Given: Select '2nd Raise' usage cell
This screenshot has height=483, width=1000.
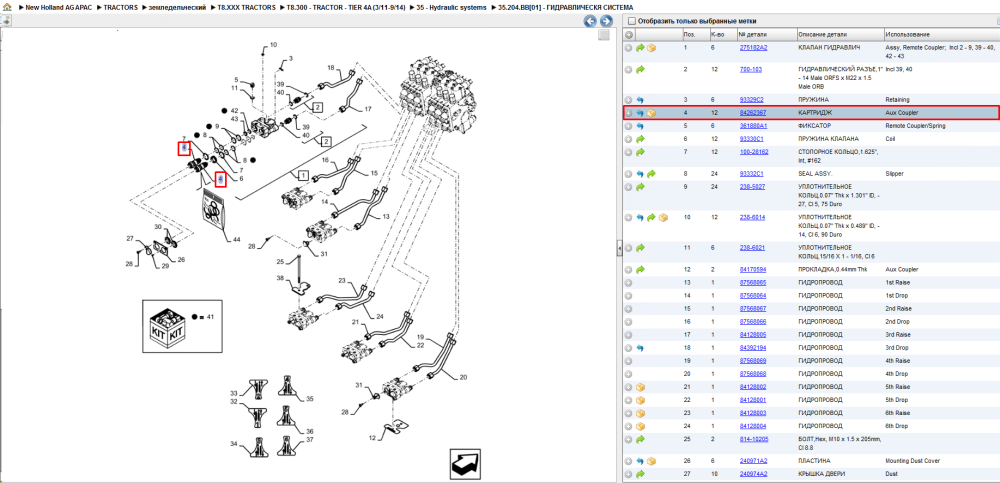Looking at the screenshot, I should point(898,308).
